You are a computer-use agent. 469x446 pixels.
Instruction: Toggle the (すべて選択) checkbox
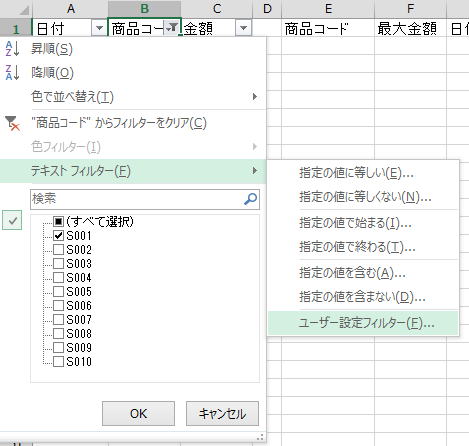[58, 221]
